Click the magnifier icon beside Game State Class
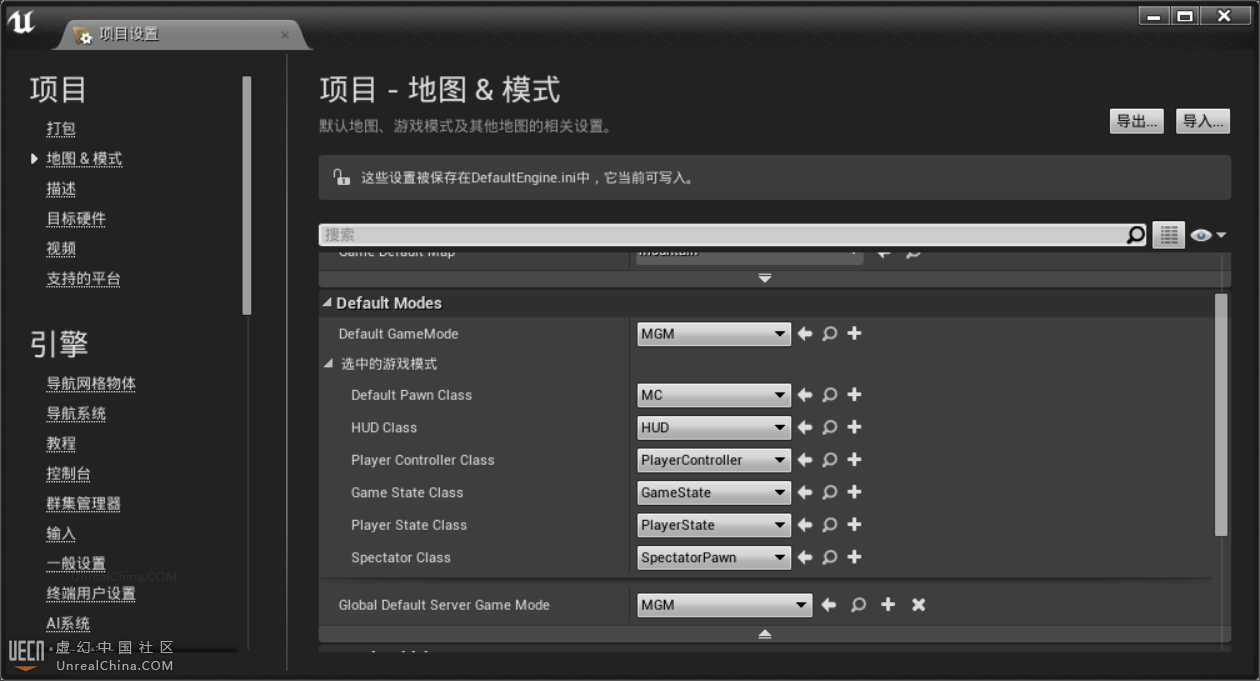This screenshot has height=681, width=1260. pyautogui.click(x=829, y=492)
